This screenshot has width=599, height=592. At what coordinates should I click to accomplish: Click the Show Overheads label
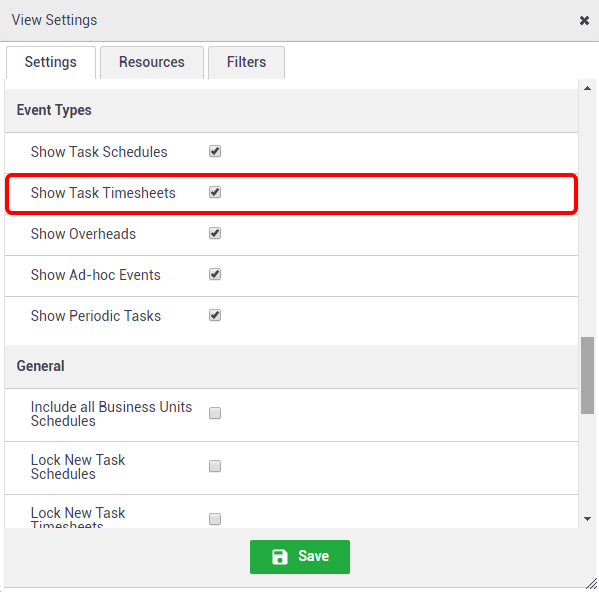point(83,234)
